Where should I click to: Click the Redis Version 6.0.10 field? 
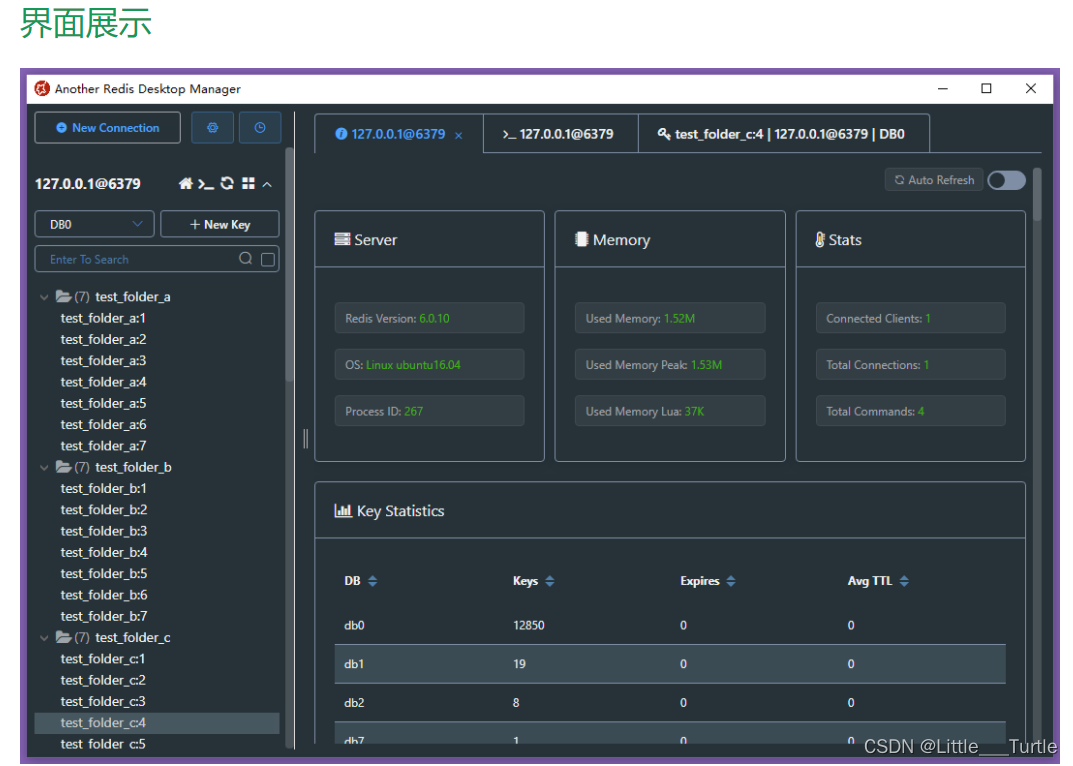tap(429, 318)
